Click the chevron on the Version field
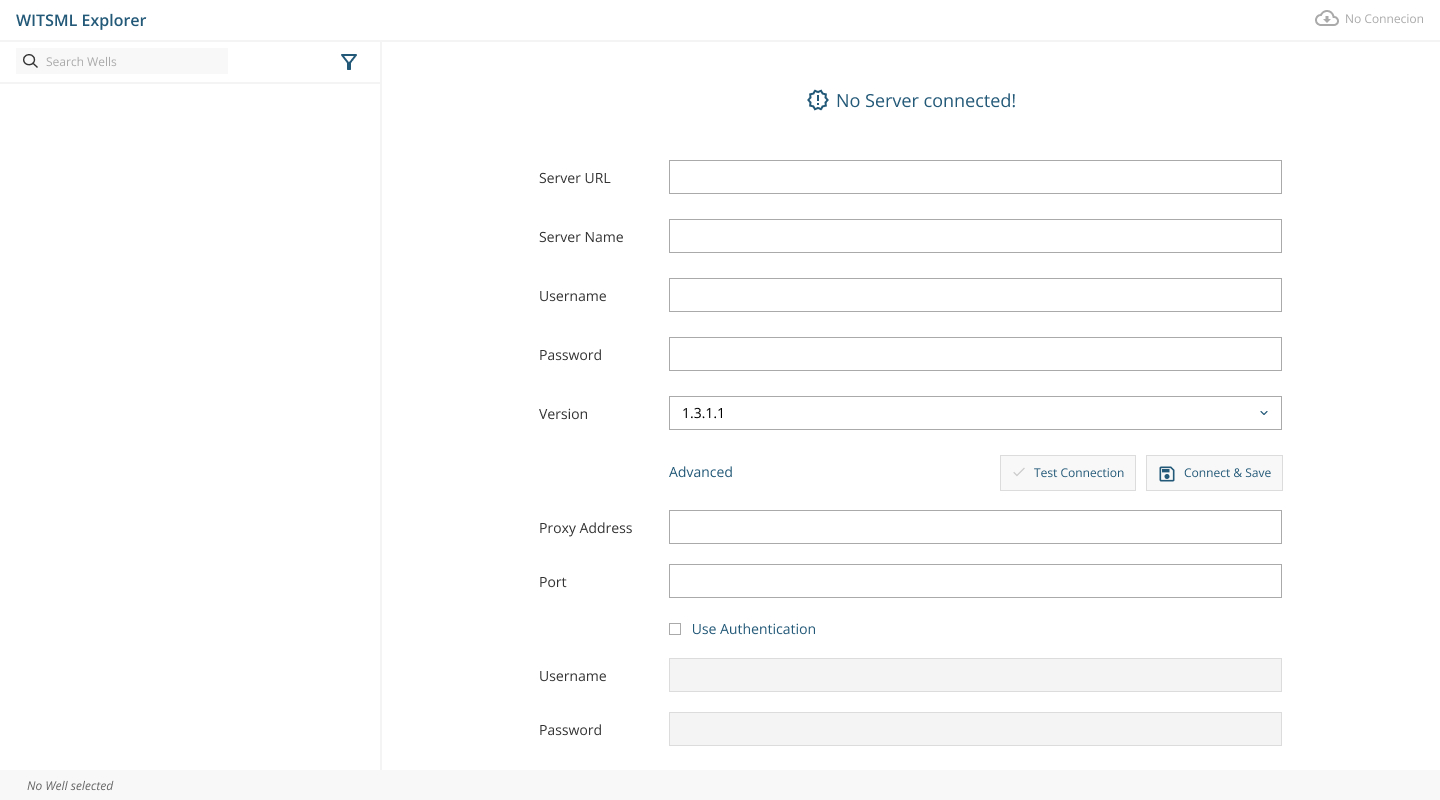Viewport: 1440px width, 800px height. pyautogui.click(x=1263, y=412)
